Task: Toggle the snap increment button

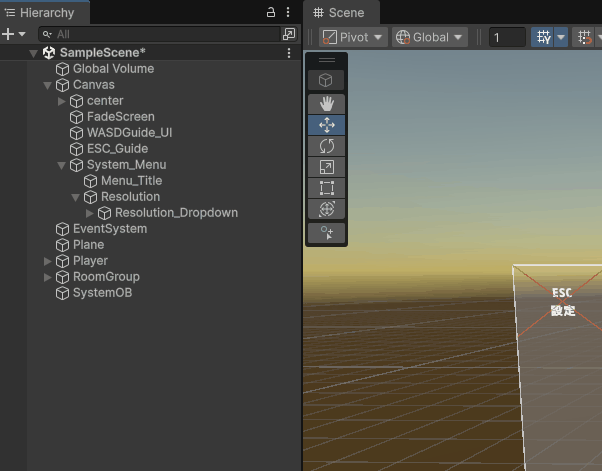Action: pyautogui.click(x=584, y=37)
